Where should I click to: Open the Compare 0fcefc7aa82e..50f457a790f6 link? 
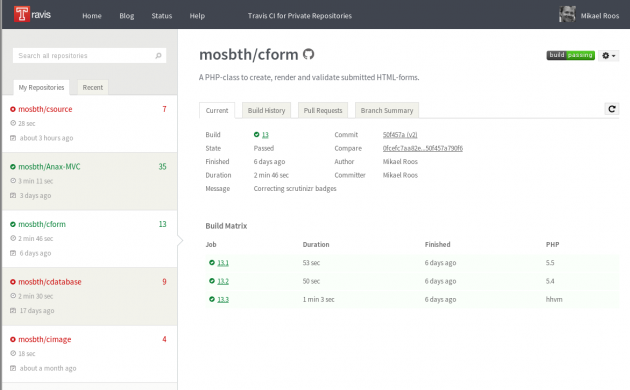point(423,148)
